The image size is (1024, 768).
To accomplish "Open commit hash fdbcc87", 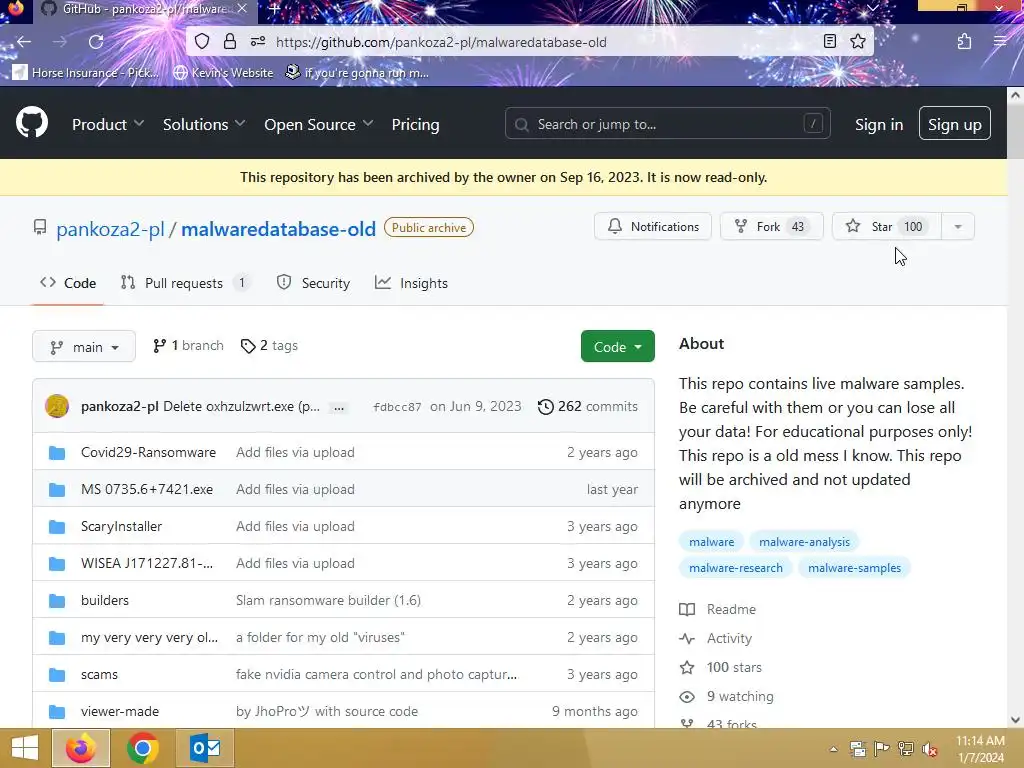I will [397, 407].
